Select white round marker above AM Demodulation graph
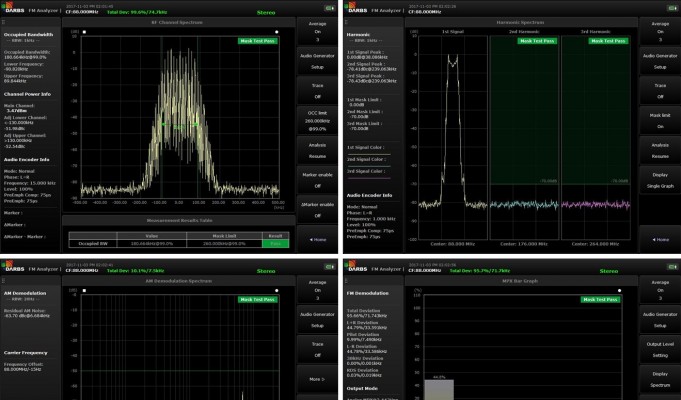The height and width of the screenshot is (400, 681). click(x=277, y=291)
